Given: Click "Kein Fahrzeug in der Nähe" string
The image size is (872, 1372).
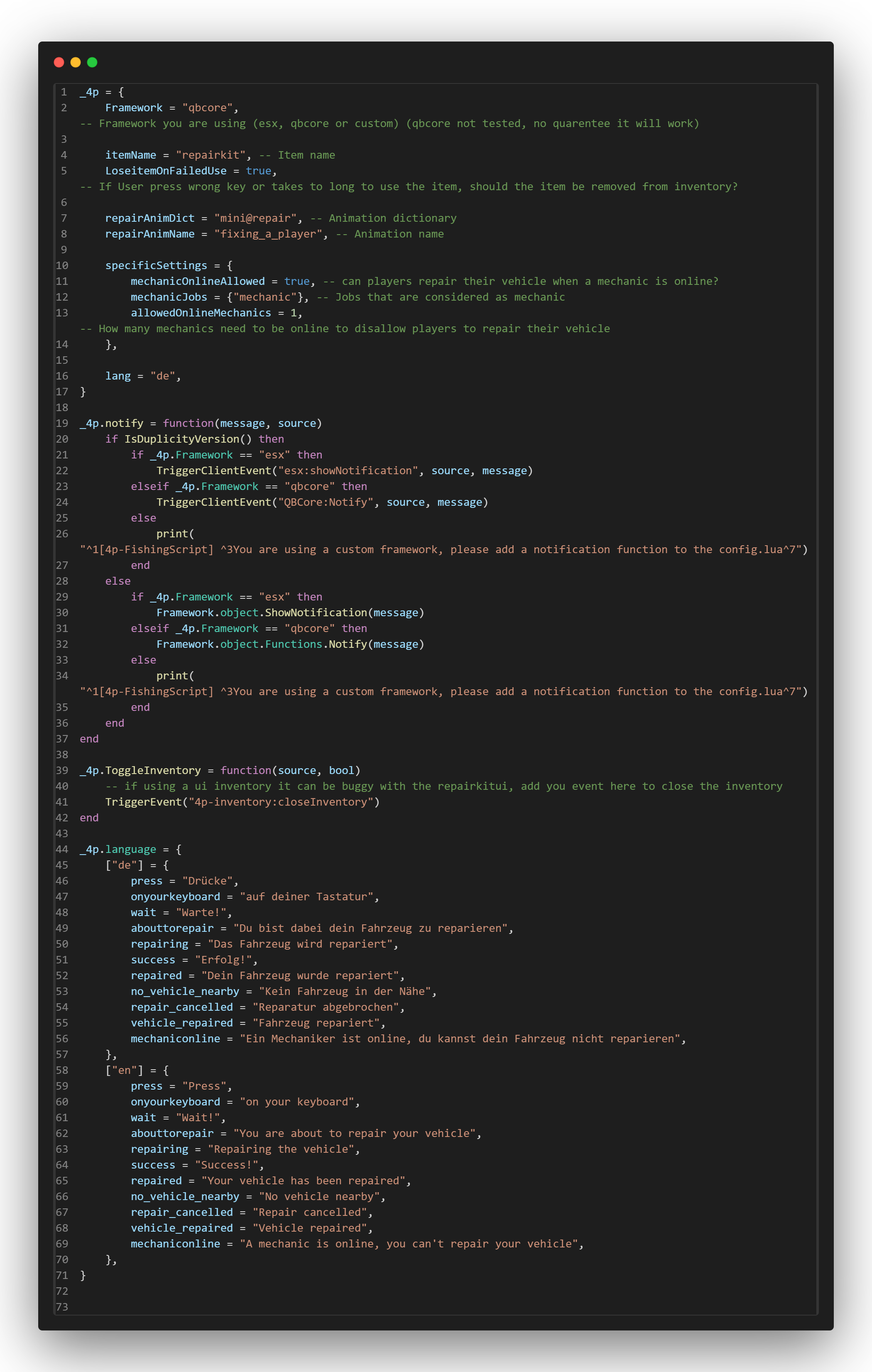Looking at the screenshot, I should point(345,991).
